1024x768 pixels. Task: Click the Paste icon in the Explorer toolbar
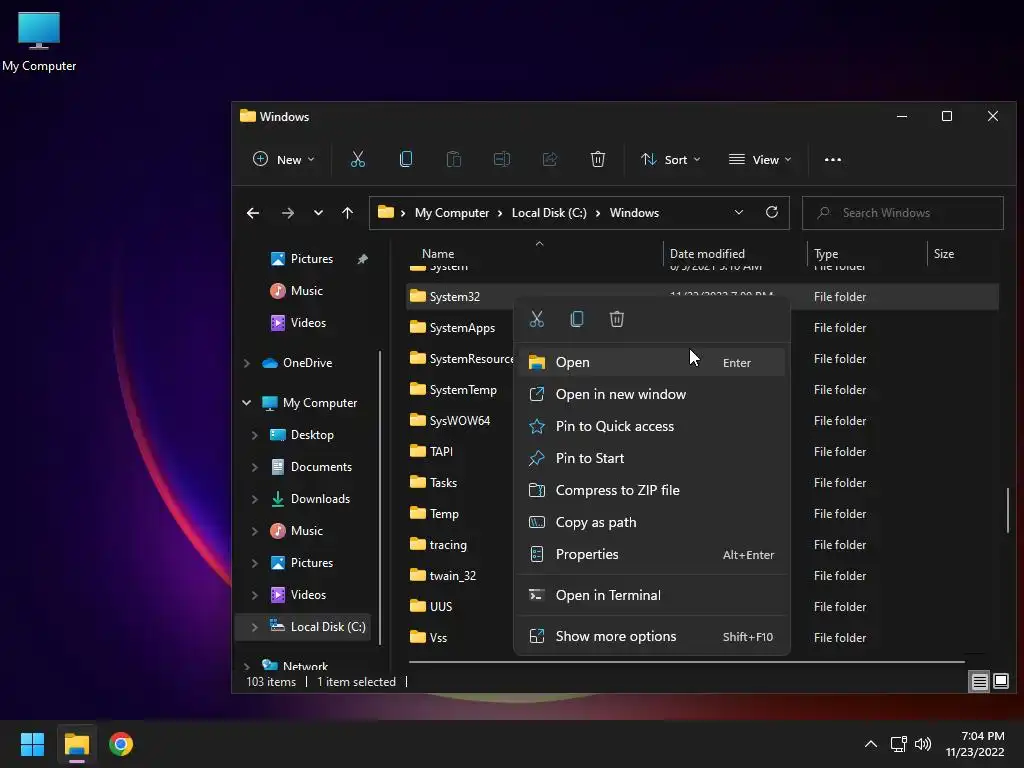click(x=454, y=159)
